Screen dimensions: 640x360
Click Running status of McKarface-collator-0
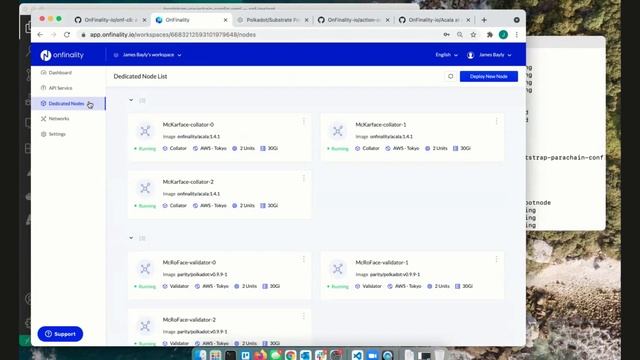145,149
